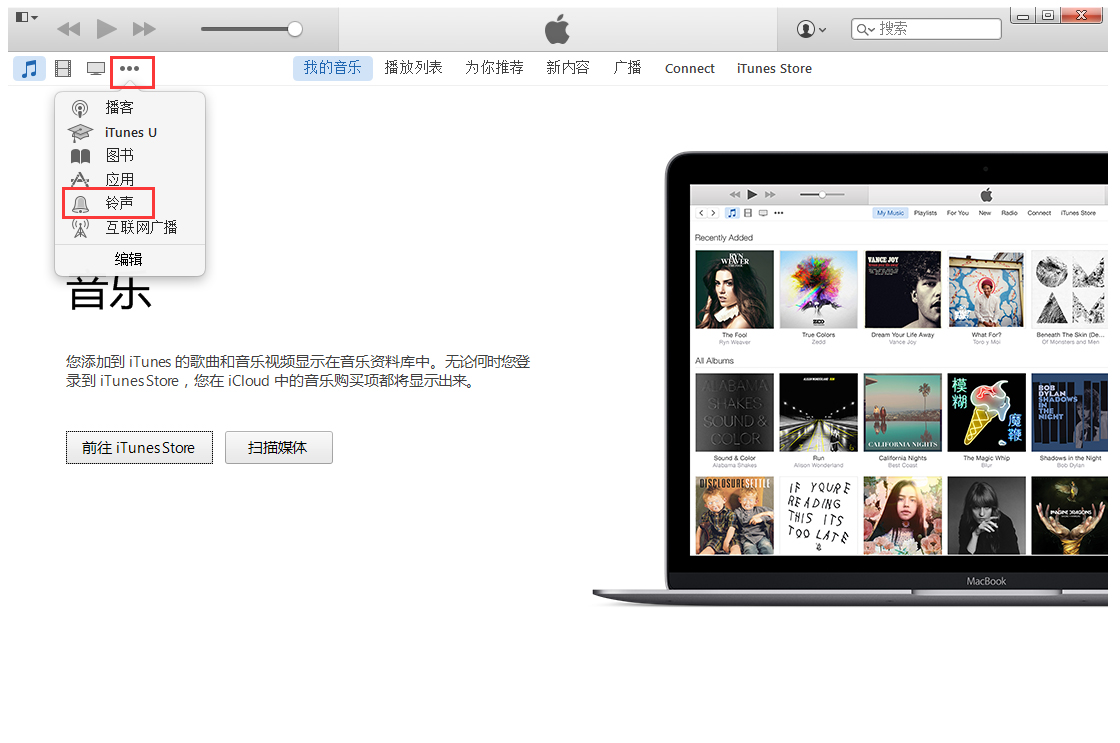The width and height of the screenshot is (1120, 743).
Task: Select 互联网广播 (Internet Radio) entry
Action: (141, 228)
